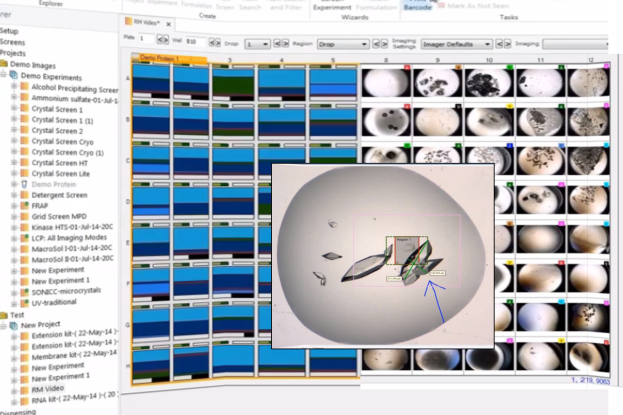Collapse the New Project tree node
Screen dimensions: 623x415
coord(4,326)
